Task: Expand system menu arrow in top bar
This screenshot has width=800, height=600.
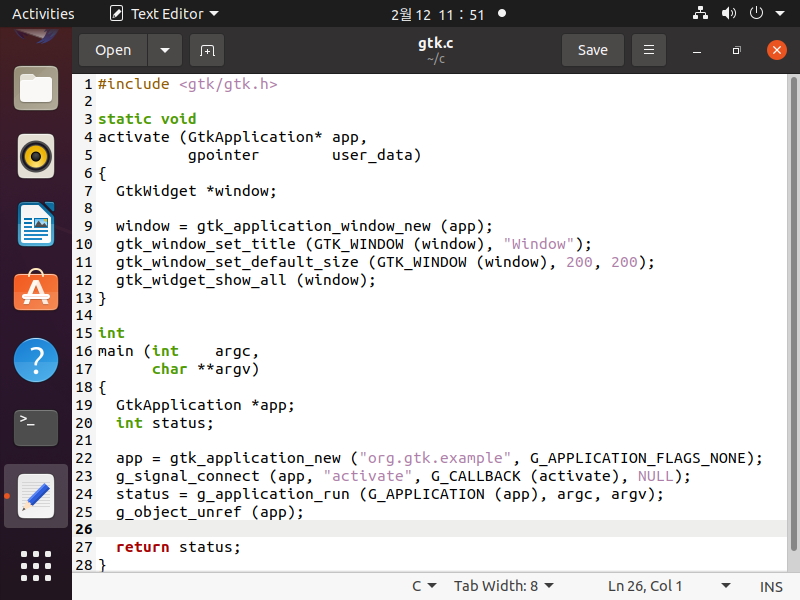Action: [x=780, y=13]
